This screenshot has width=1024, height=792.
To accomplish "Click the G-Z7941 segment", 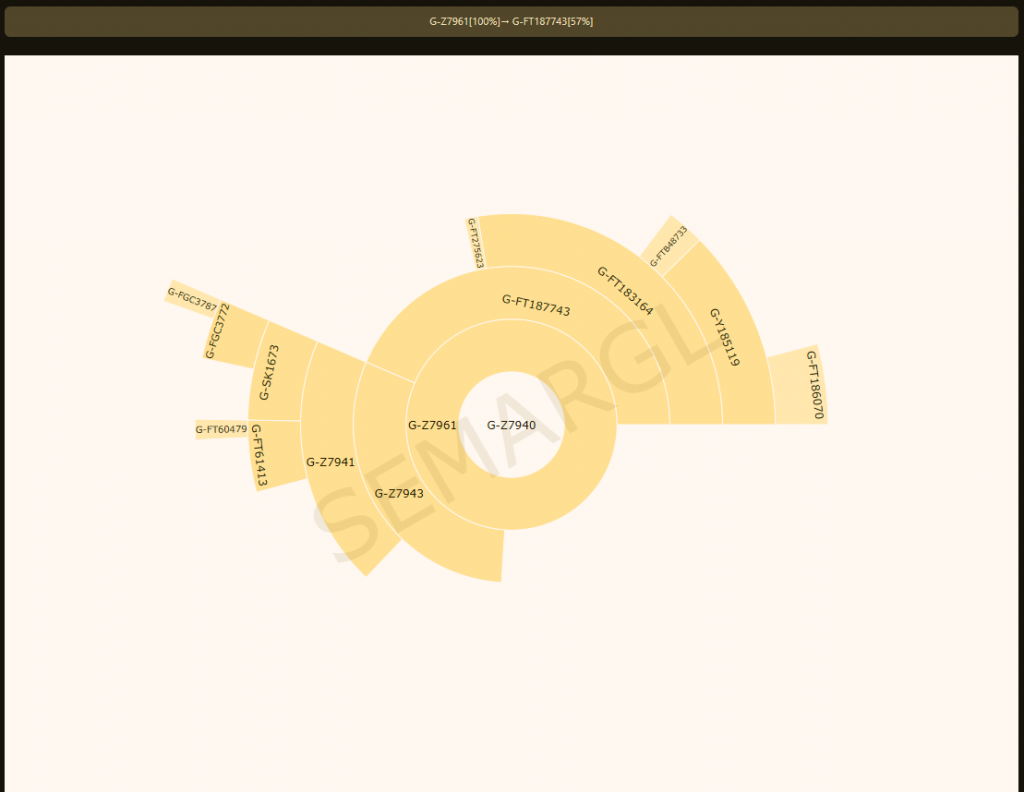I will [330, 462].
